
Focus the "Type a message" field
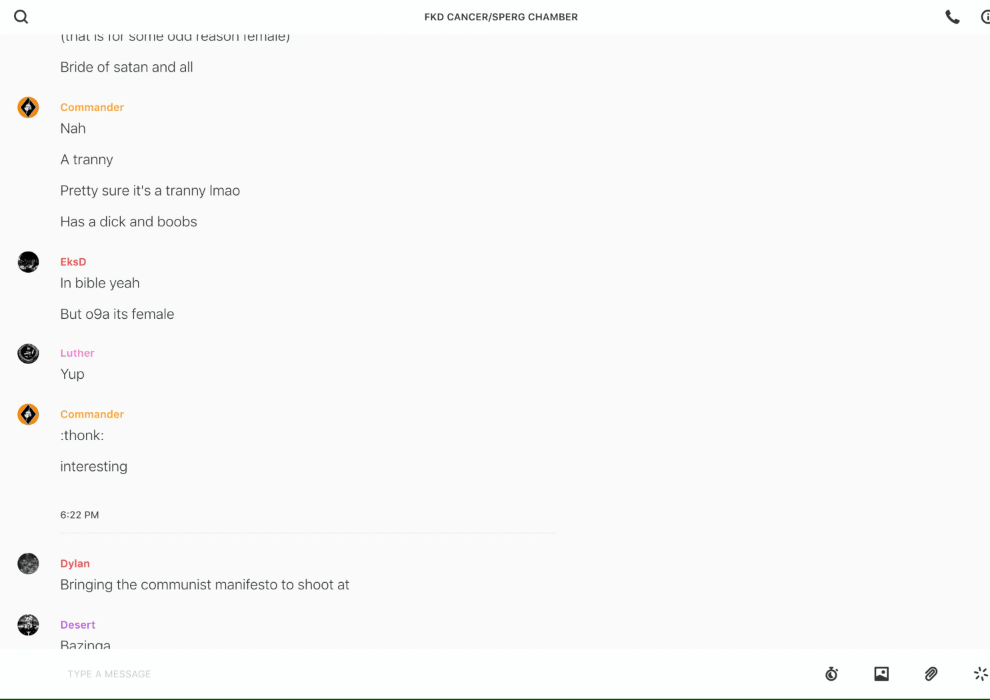[x=436, y=673]
